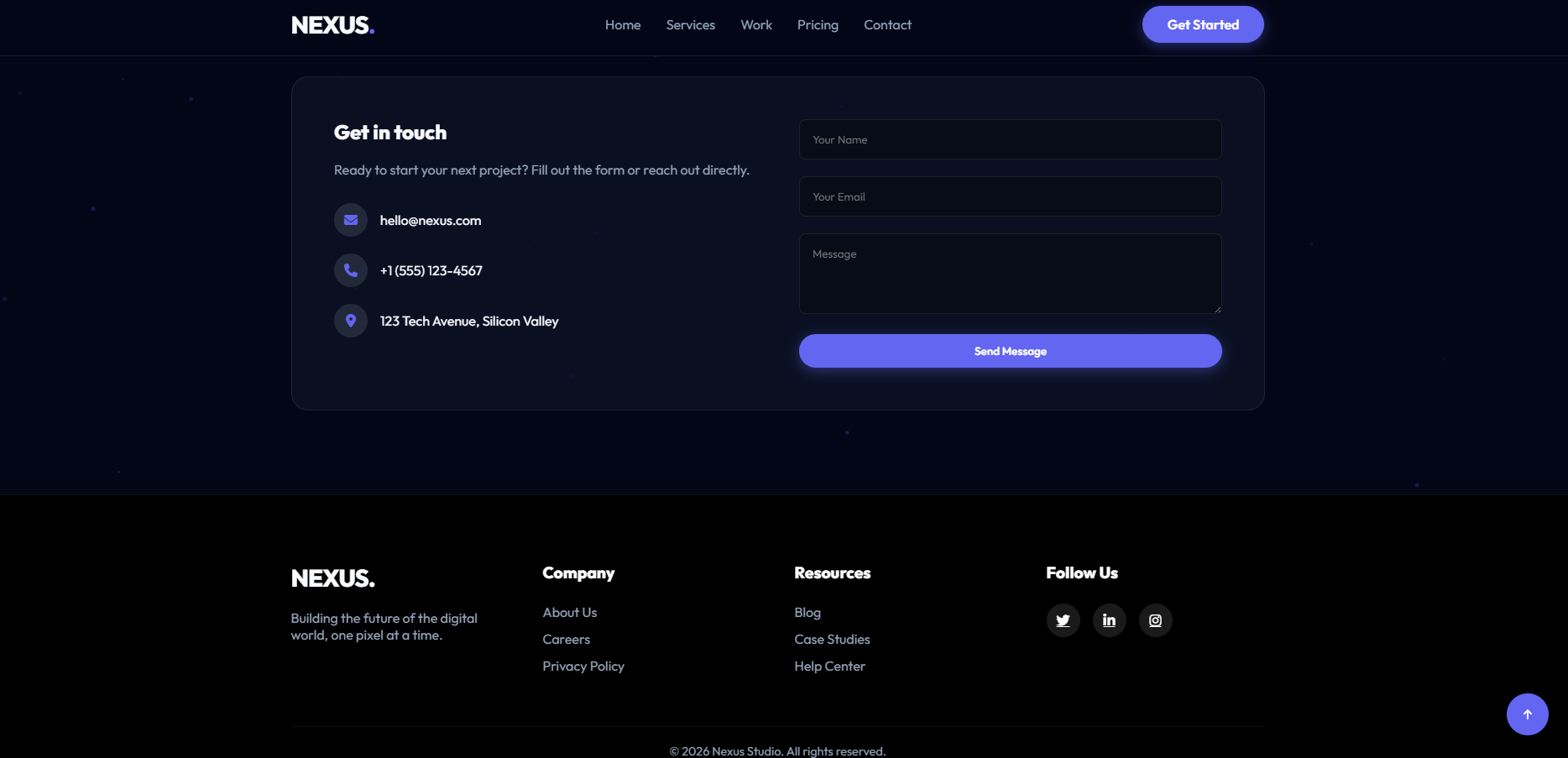Screen dimensions: 1568x758
Task: Grab the Message box resize handle
Action: tap(1217, 310)
